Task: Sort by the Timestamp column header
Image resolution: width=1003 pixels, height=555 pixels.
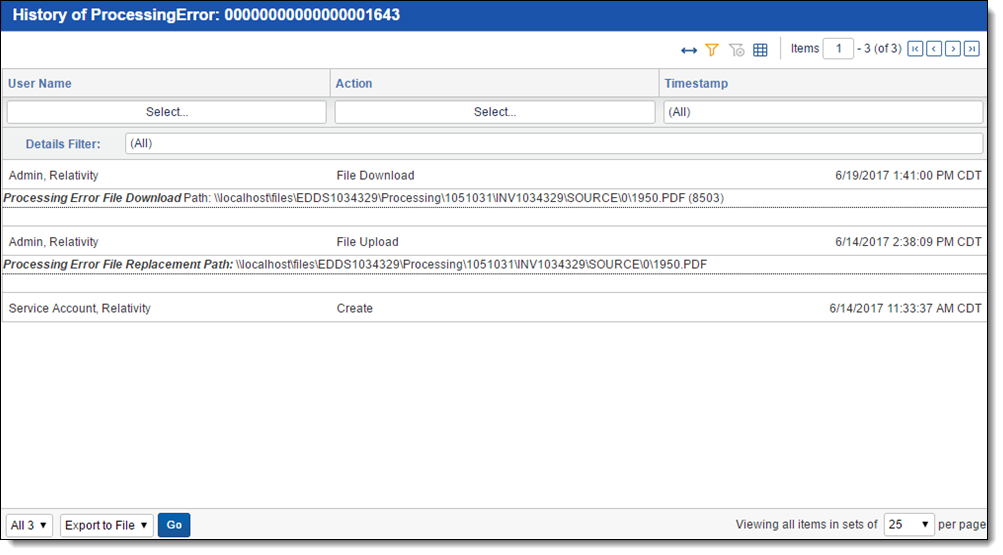Action: point(696,84)
